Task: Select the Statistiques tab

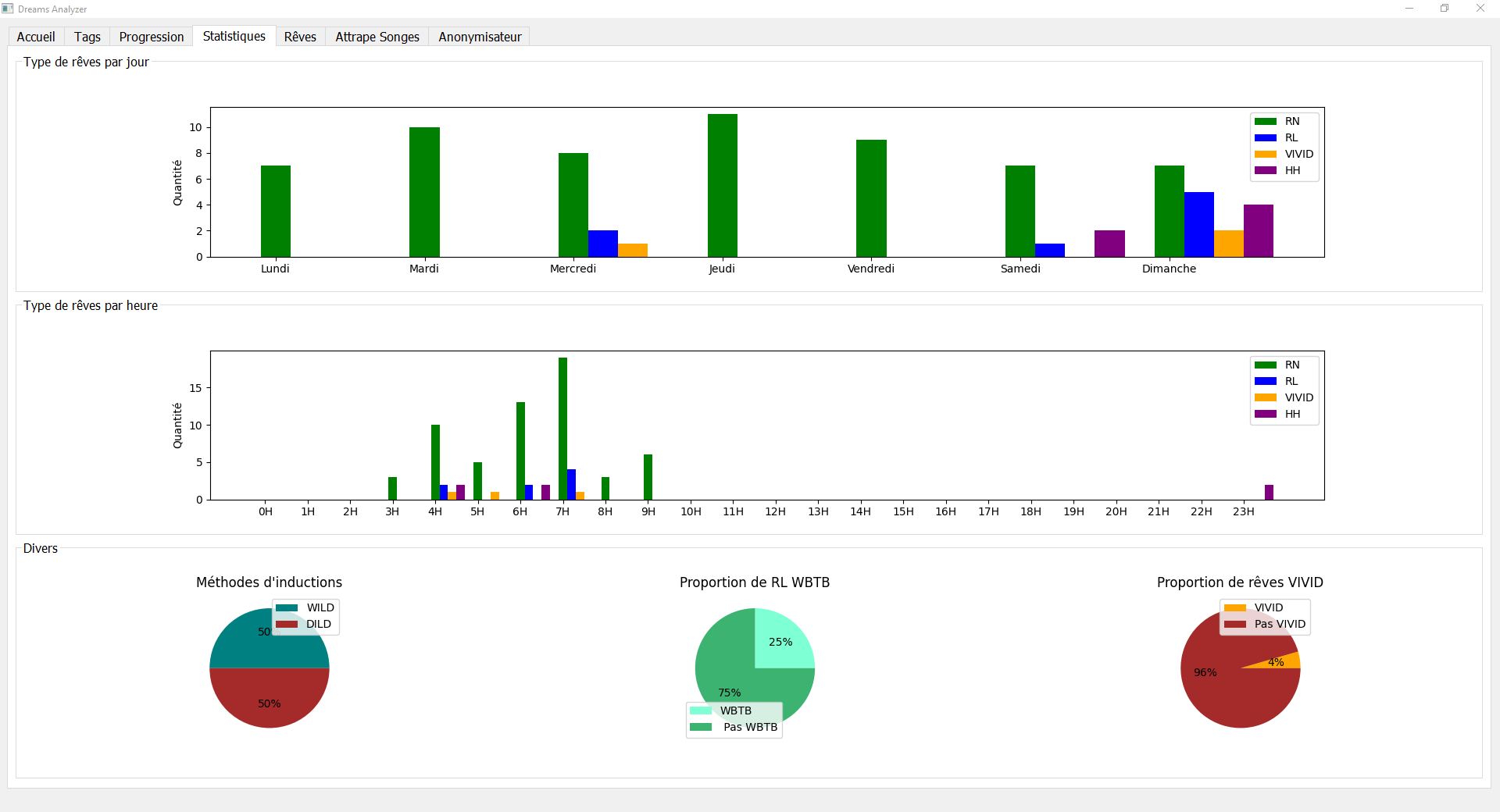Action: 234,36
